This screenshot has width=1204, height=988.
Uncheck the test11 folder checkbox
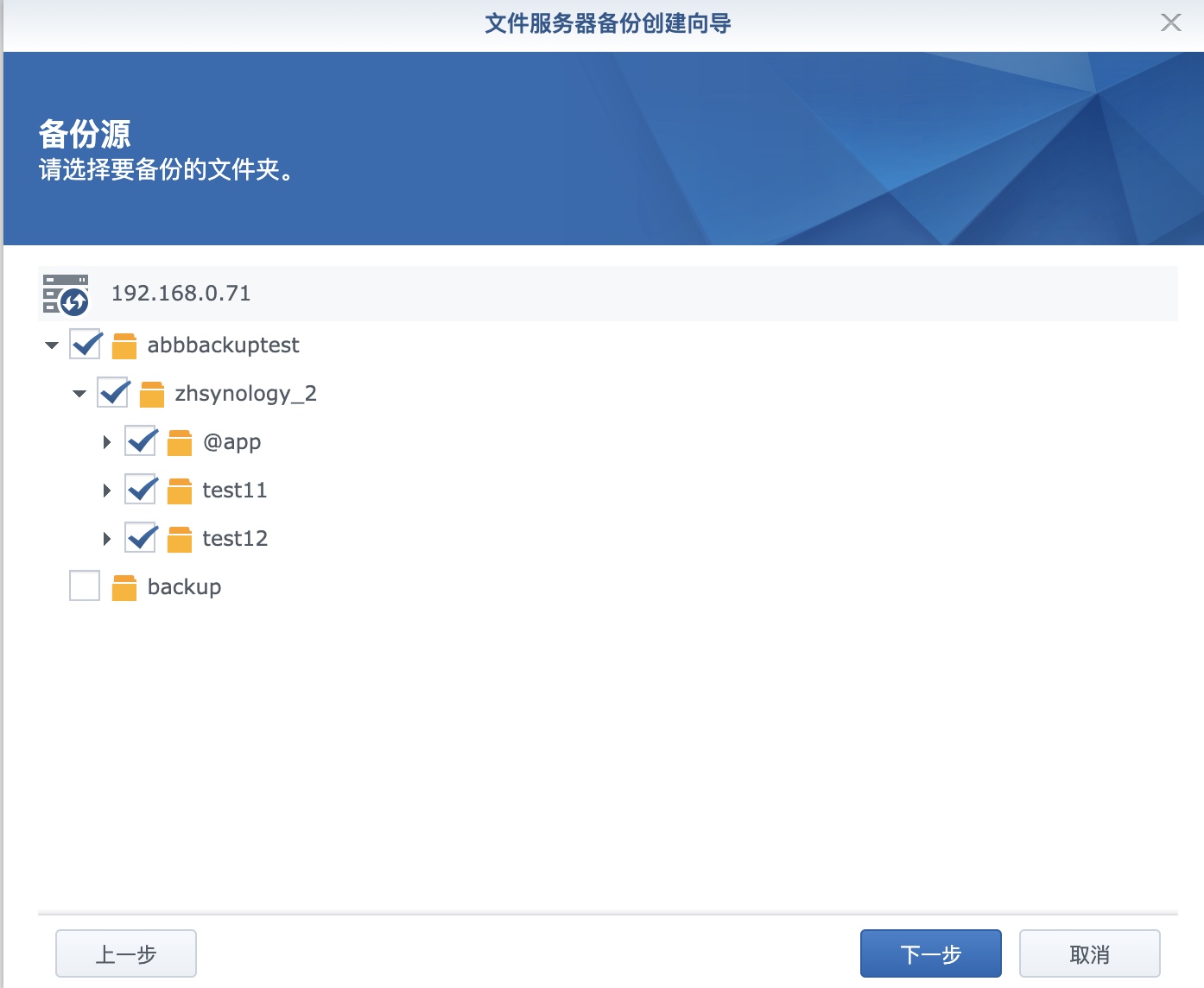[x=140, y=490]
